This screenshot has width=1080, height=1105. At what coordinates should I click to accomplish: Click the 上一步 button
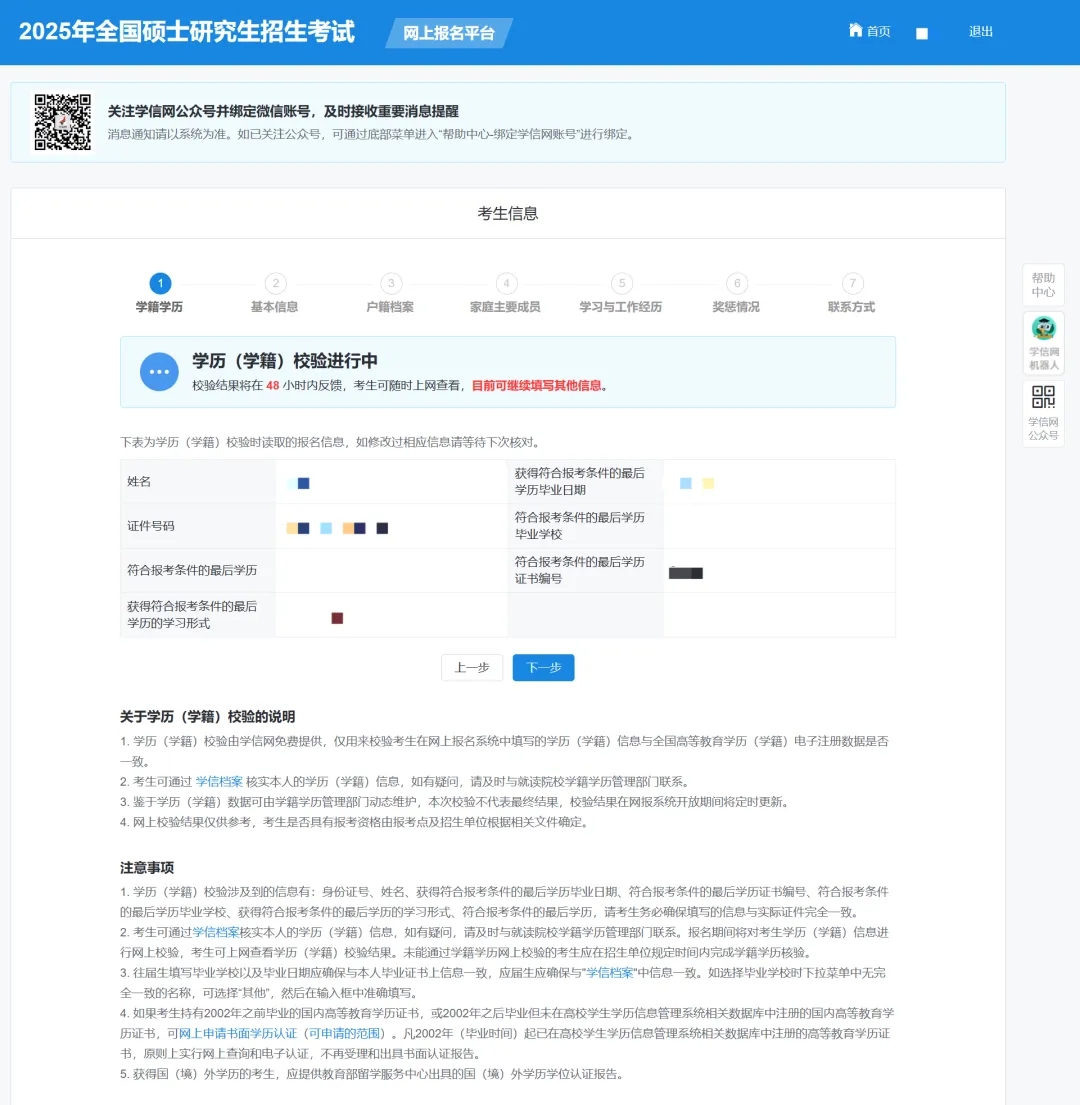pyautogui.click(x=472, y=668)
